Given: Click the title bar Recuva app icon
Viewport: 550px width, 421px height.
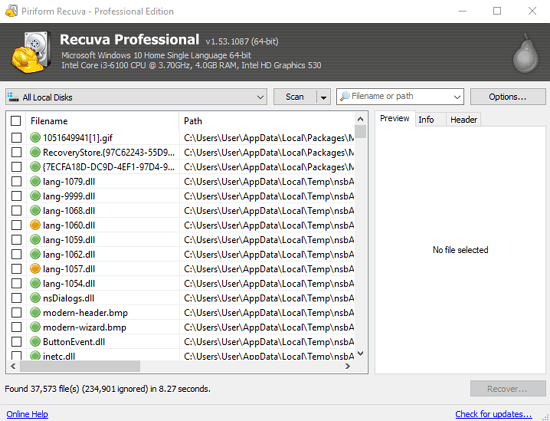Looking at the screenshot, I should (x=11, y=11).
